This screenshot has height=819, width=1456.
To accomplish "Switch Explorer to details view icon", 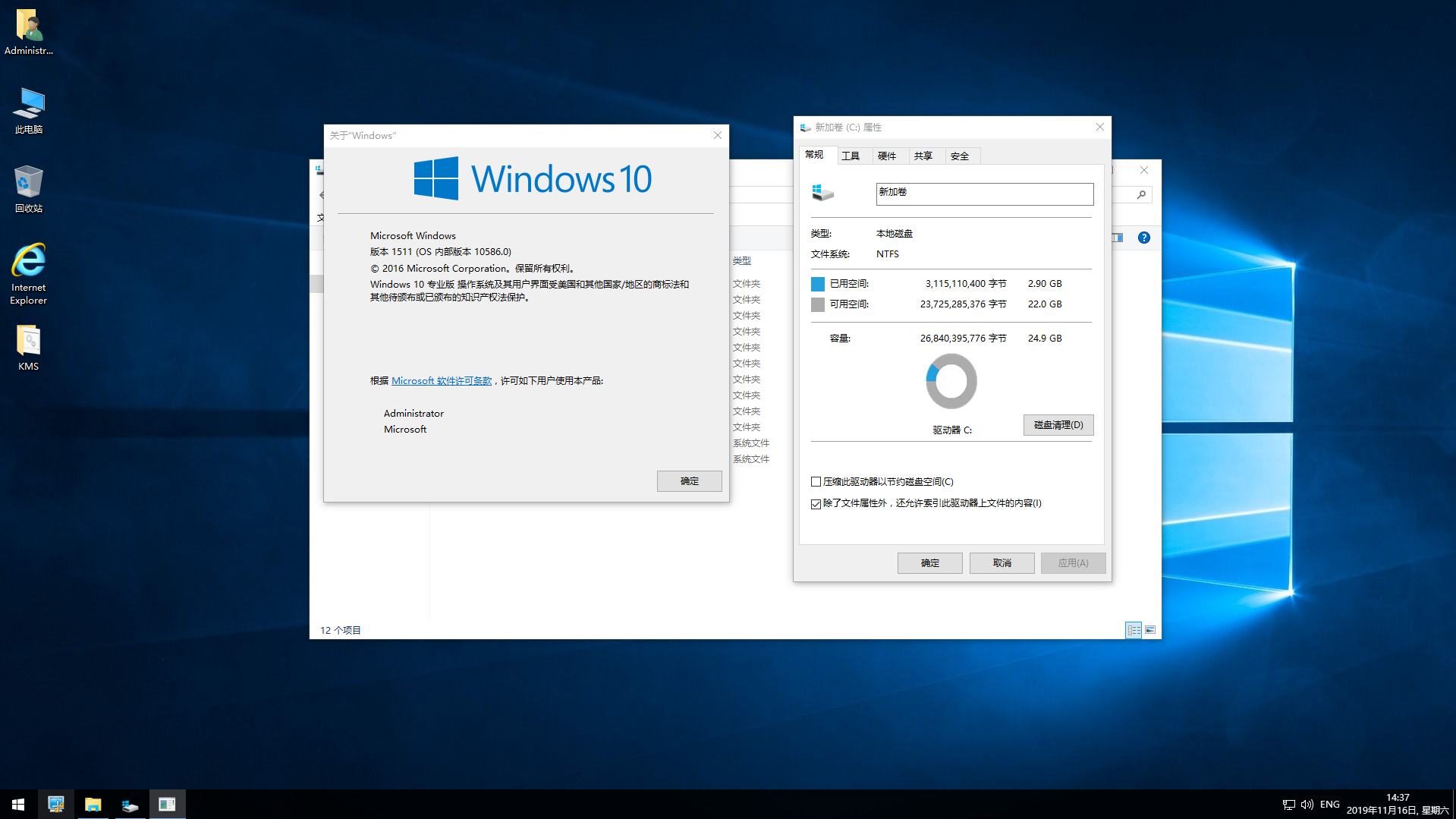I will click(1134, 630).
